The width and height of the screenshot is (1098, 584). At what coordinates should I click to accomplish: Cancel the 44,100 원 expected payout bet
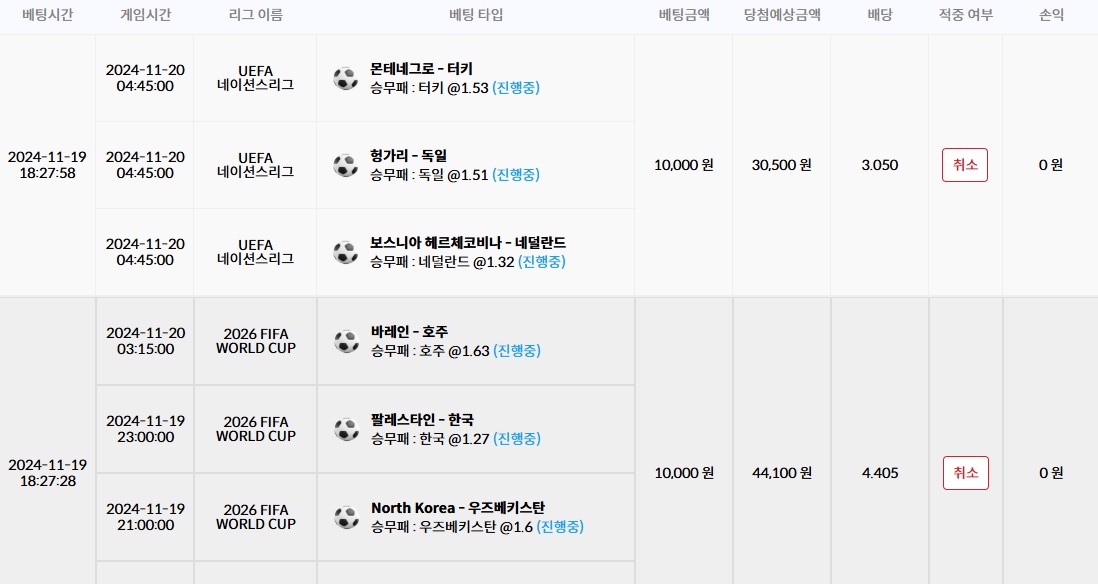[x=966, y=473]
